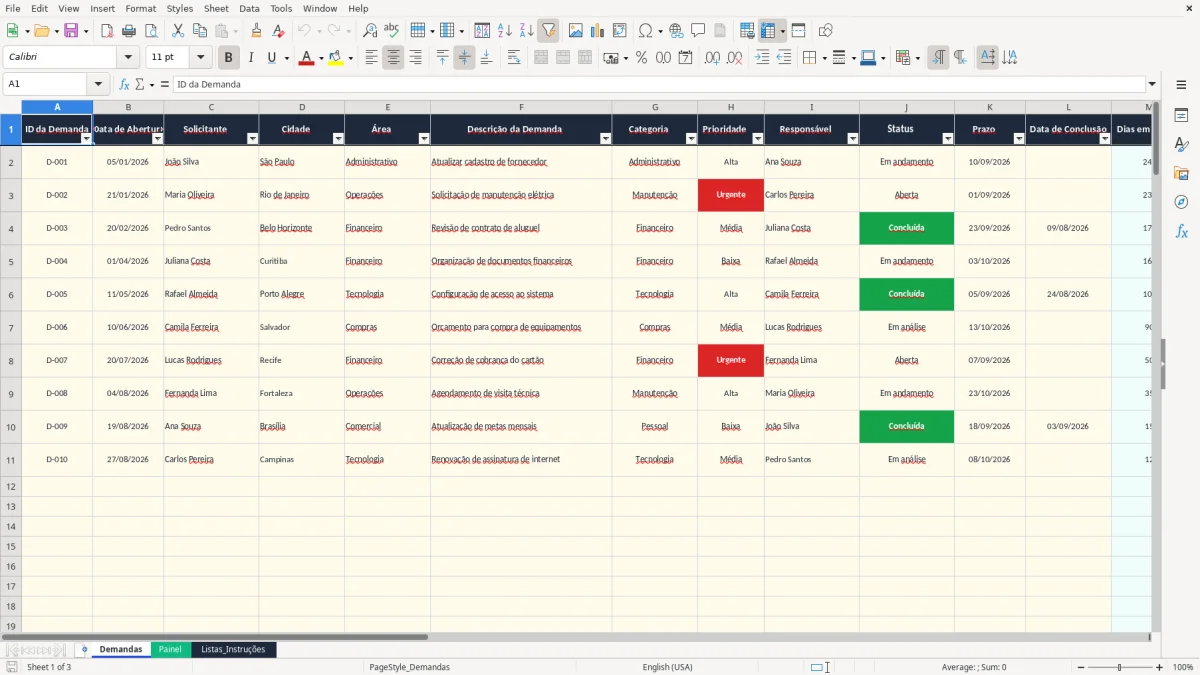
Task: Toggle Left-to-Right text direction
Action: [938, 58]
